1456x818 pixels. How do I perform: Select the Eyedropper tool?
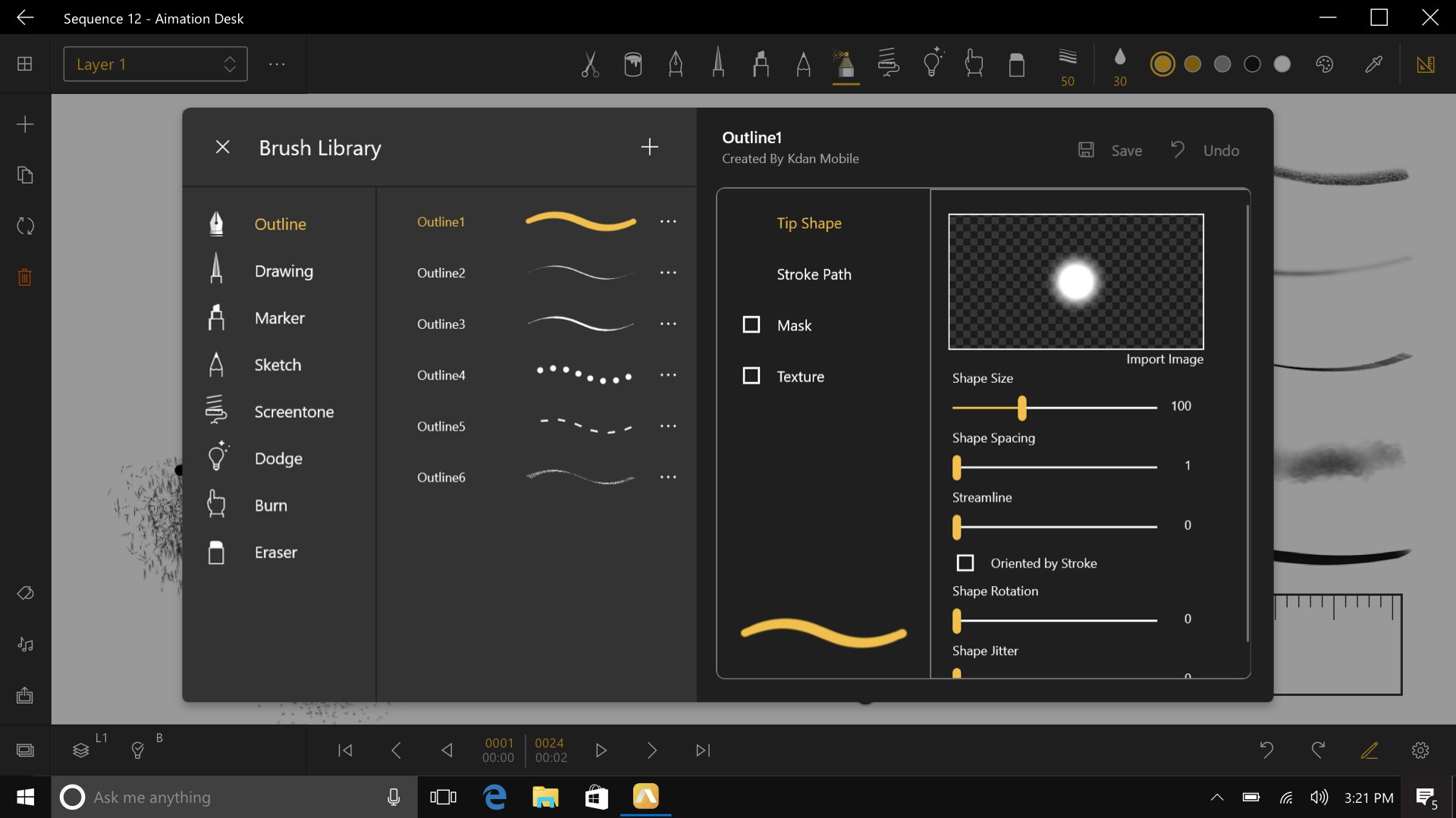[1373, 64]
